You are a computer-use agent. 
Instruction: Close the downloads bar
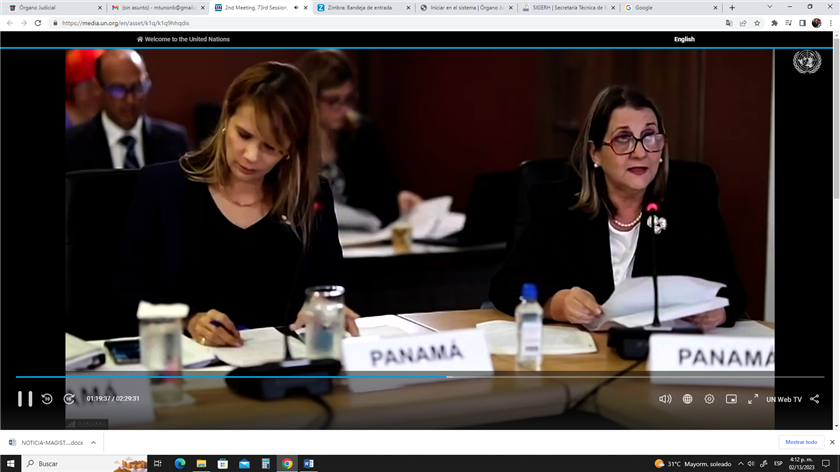click(x=832, y=442)
